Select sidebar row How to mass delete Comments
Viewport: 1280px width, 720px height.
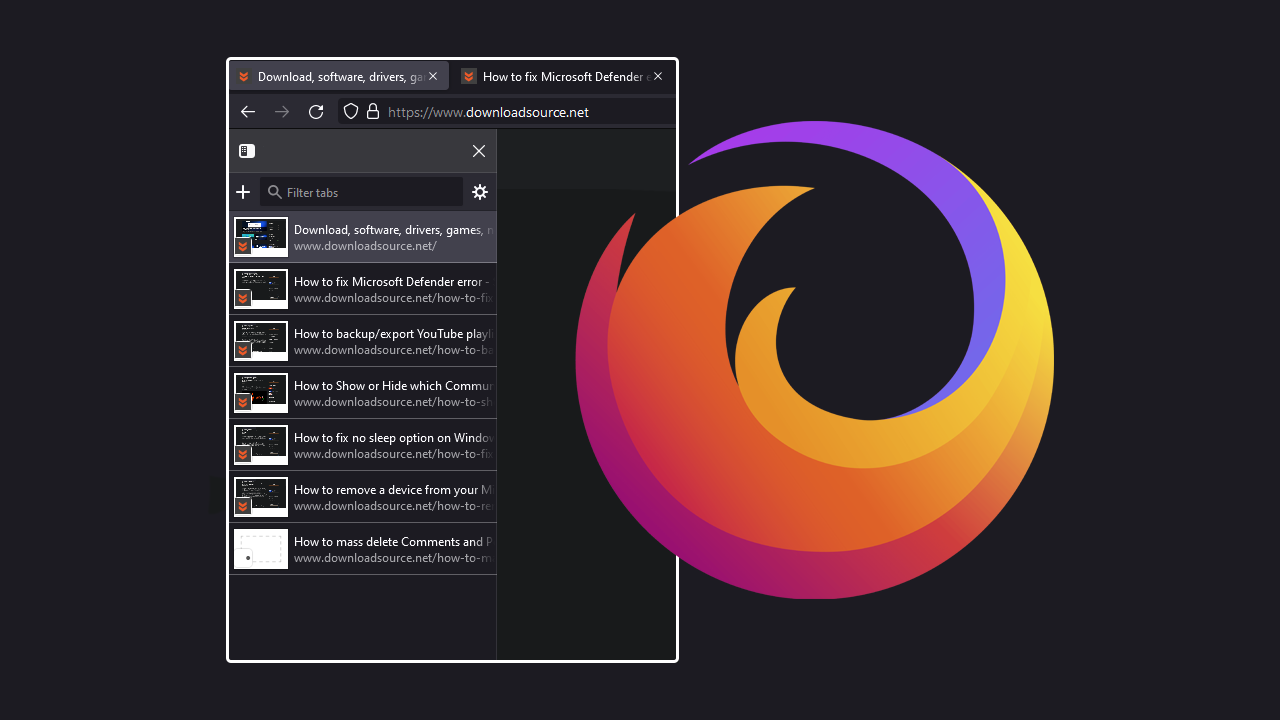tap(363, 549)
